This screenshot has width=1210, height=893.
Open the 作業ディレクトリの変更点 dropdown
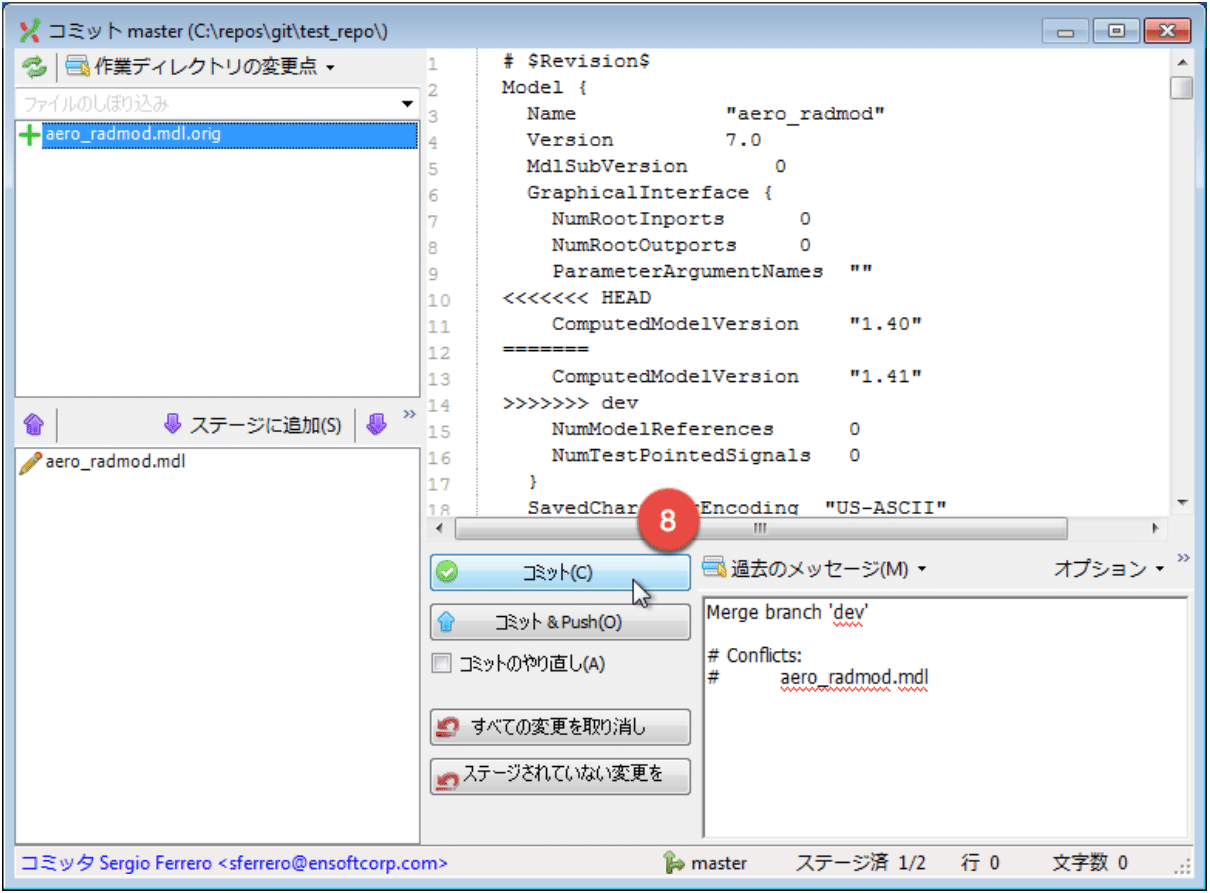pyautogui.click(x=200, y=68)
